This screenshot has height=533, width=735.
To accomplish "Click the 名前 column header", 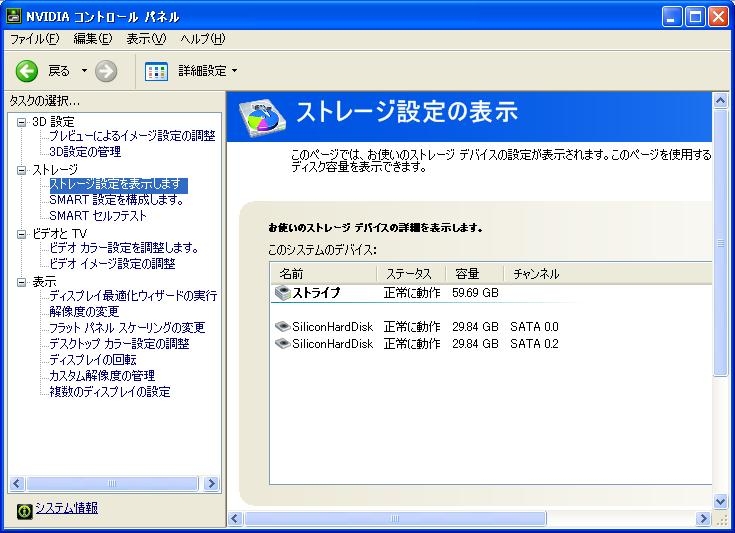I will point(323,274).
